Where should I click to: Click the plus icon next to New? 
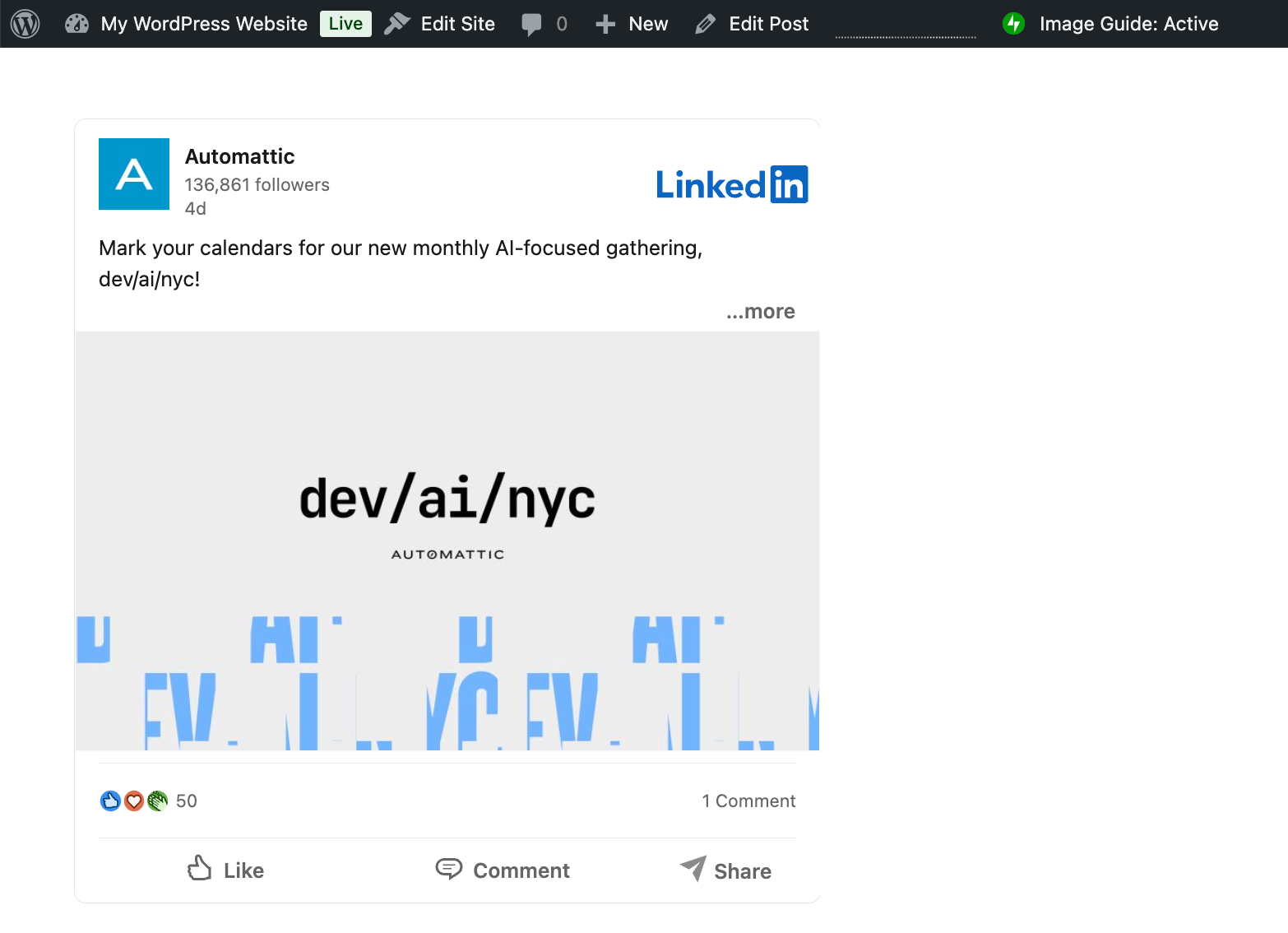pos(604,23)
